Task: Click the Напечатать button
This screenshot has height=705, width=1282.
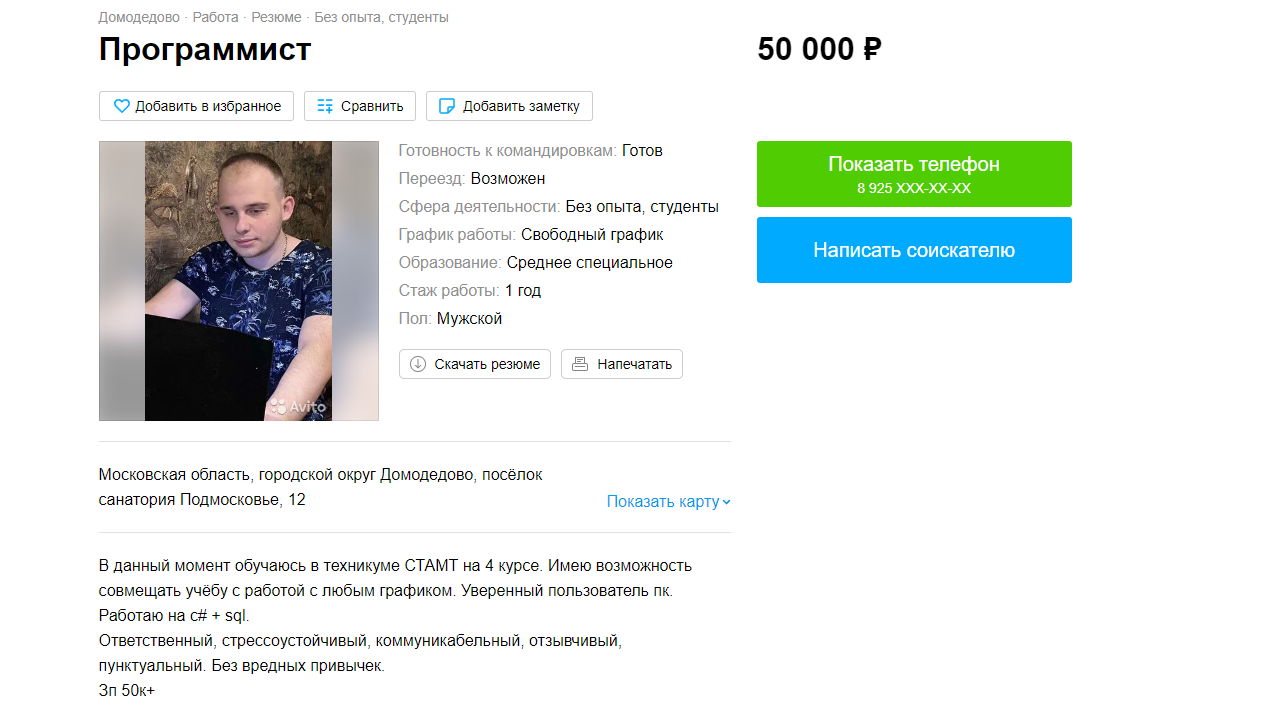Action: [622, 364]
